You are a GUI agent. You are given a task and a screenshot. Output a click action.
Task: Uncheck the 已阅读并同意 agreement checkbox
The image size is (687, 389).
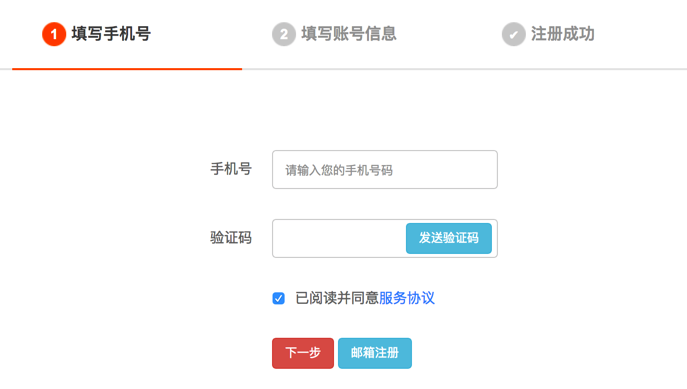(278, 298)
